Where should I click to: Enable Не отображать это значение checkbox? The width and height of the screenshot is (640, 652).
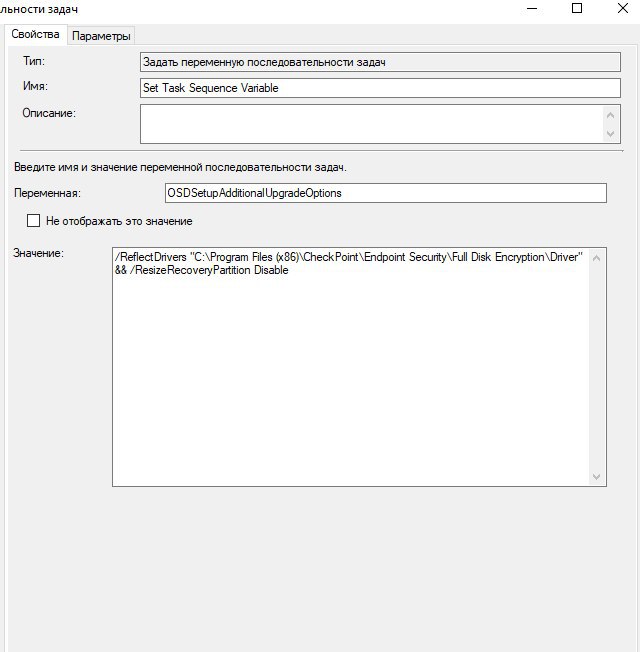click(x=33, y=221)
